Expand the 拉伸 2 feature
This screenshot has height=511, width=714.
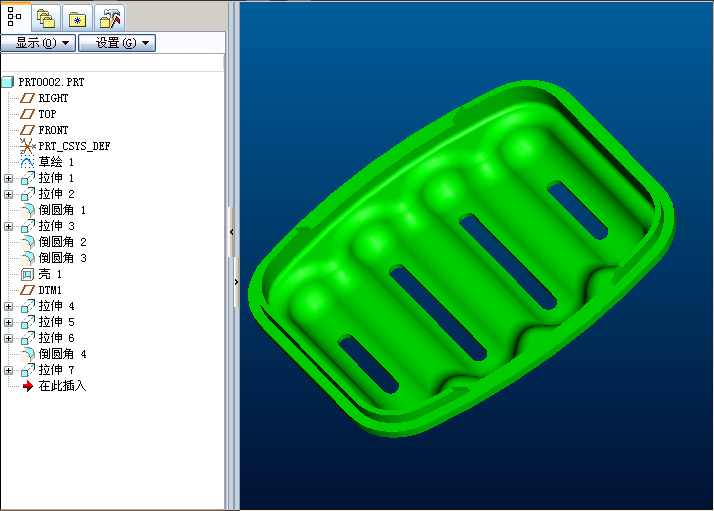pos(8,194)
